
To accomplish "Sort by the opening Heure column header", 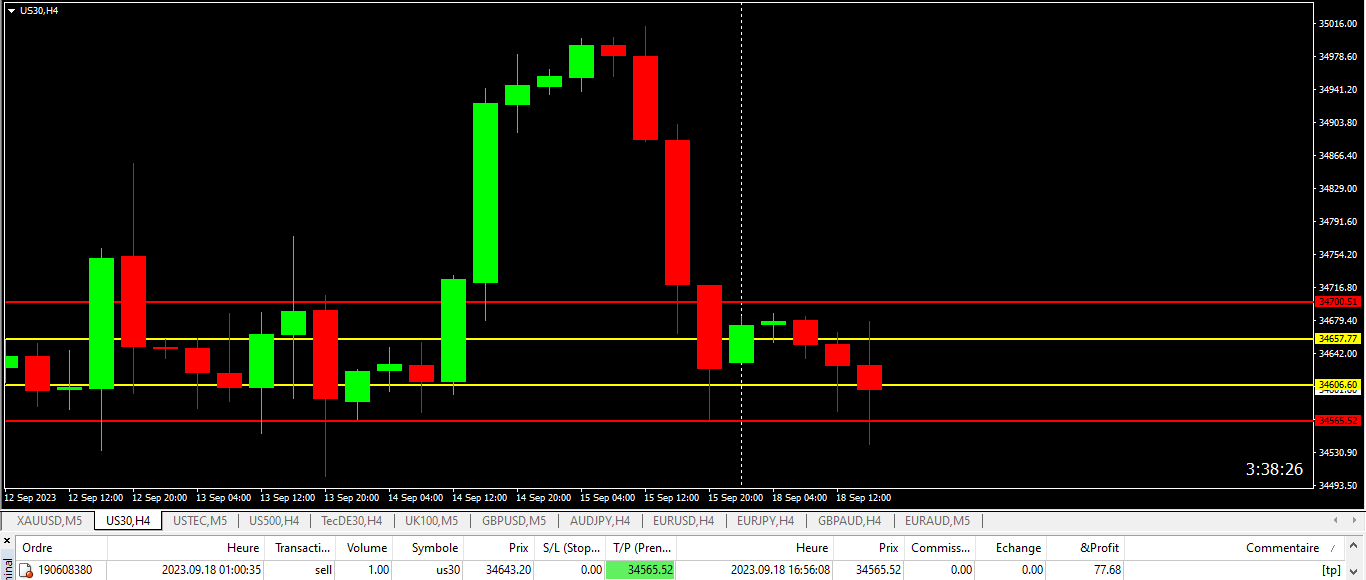I will (x=185, y=548).
